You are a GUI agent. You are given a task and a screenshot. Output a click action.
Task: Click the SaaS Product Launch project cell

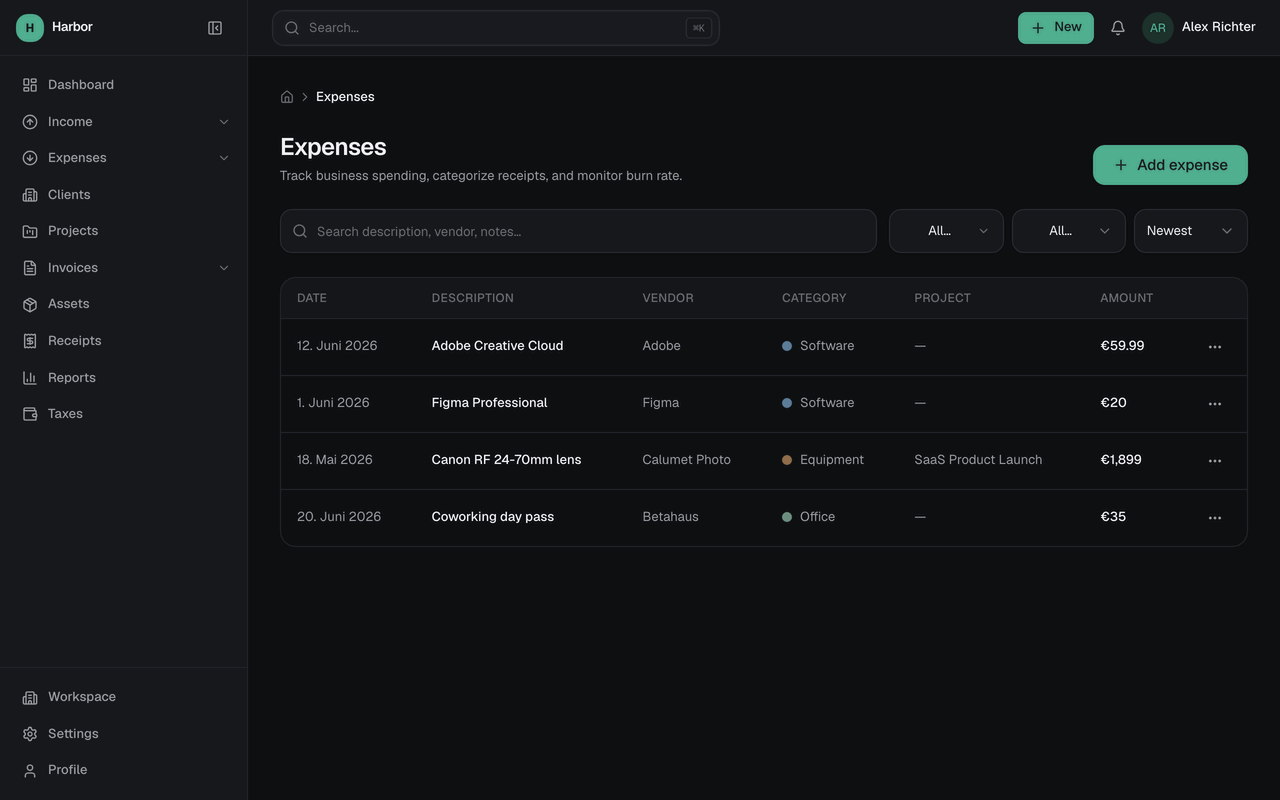pos(978,460)
